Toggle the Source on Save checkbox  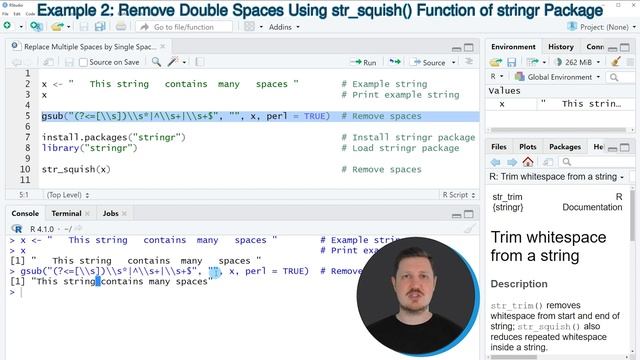click(x=83, y=62)
